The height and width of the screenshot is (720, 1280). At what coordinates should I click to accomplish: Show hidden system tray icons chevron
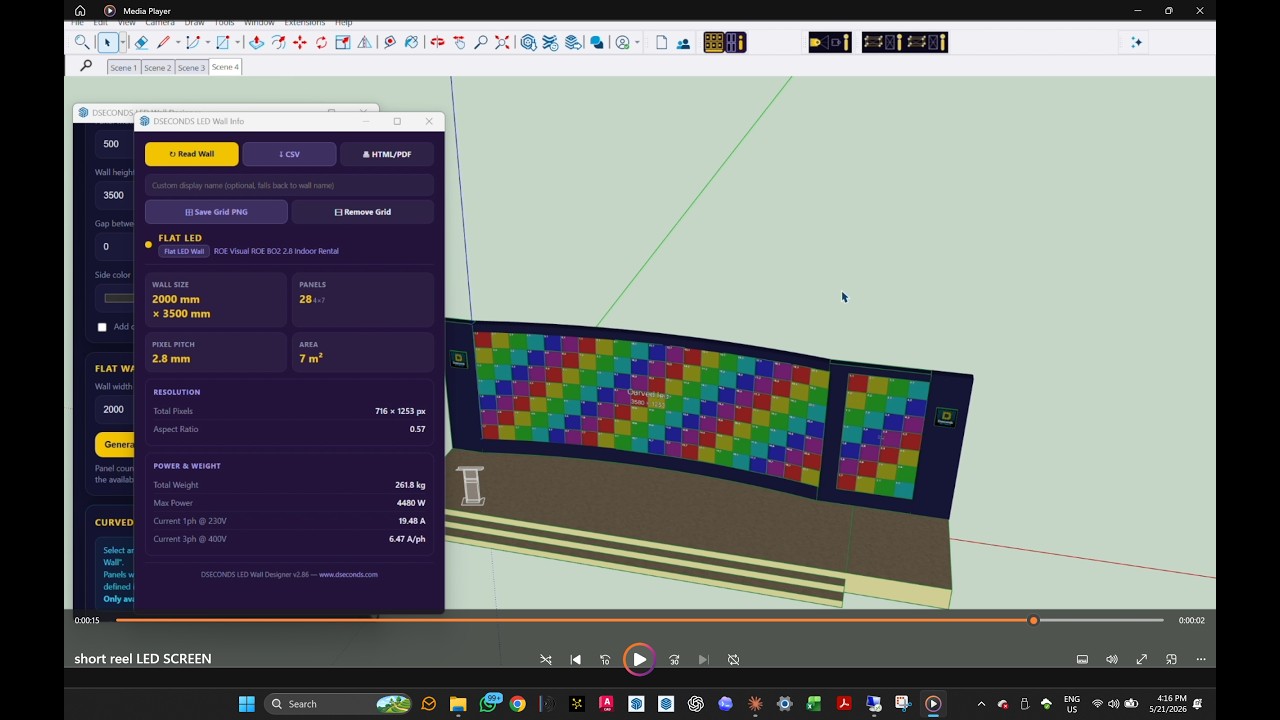[981, 704]
